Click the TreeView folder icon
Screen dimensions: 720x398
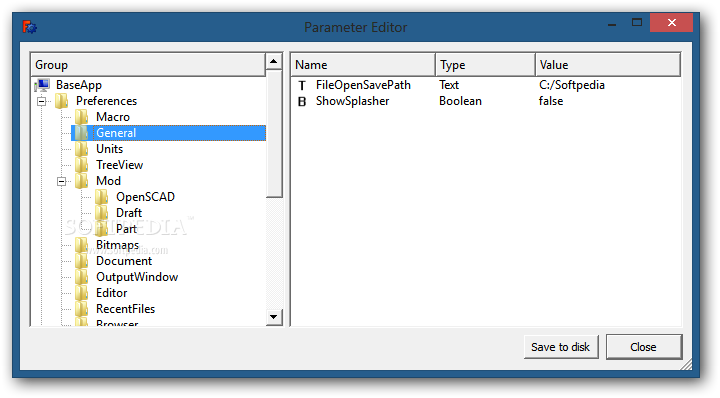pos(82,165)
